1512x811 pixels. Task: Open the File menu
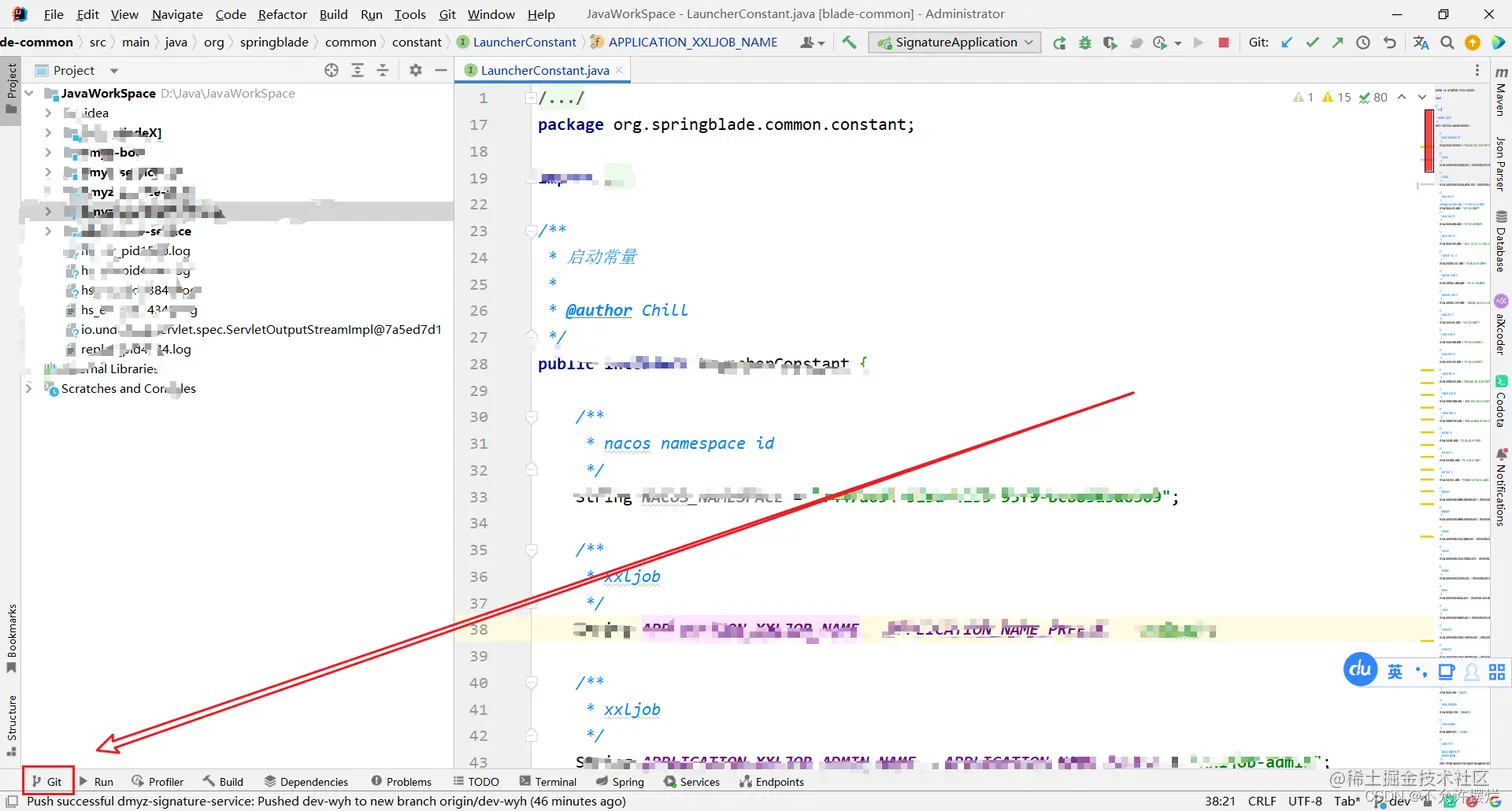[53, 14]
